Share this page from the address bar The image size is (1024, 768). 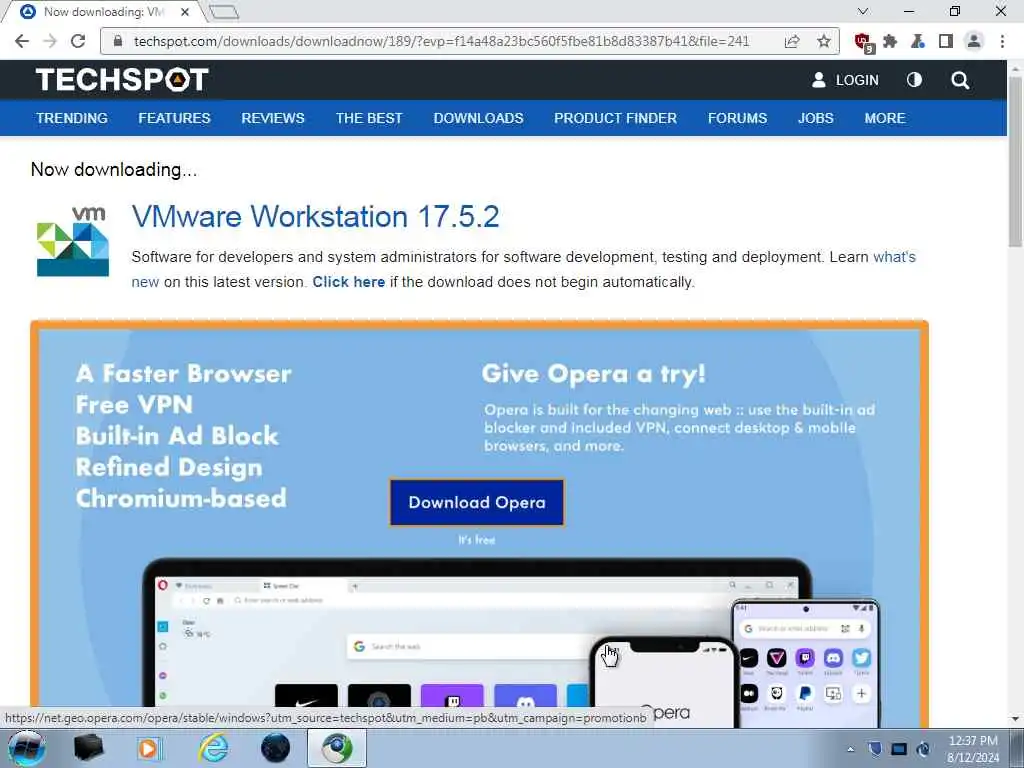[792, 41]
